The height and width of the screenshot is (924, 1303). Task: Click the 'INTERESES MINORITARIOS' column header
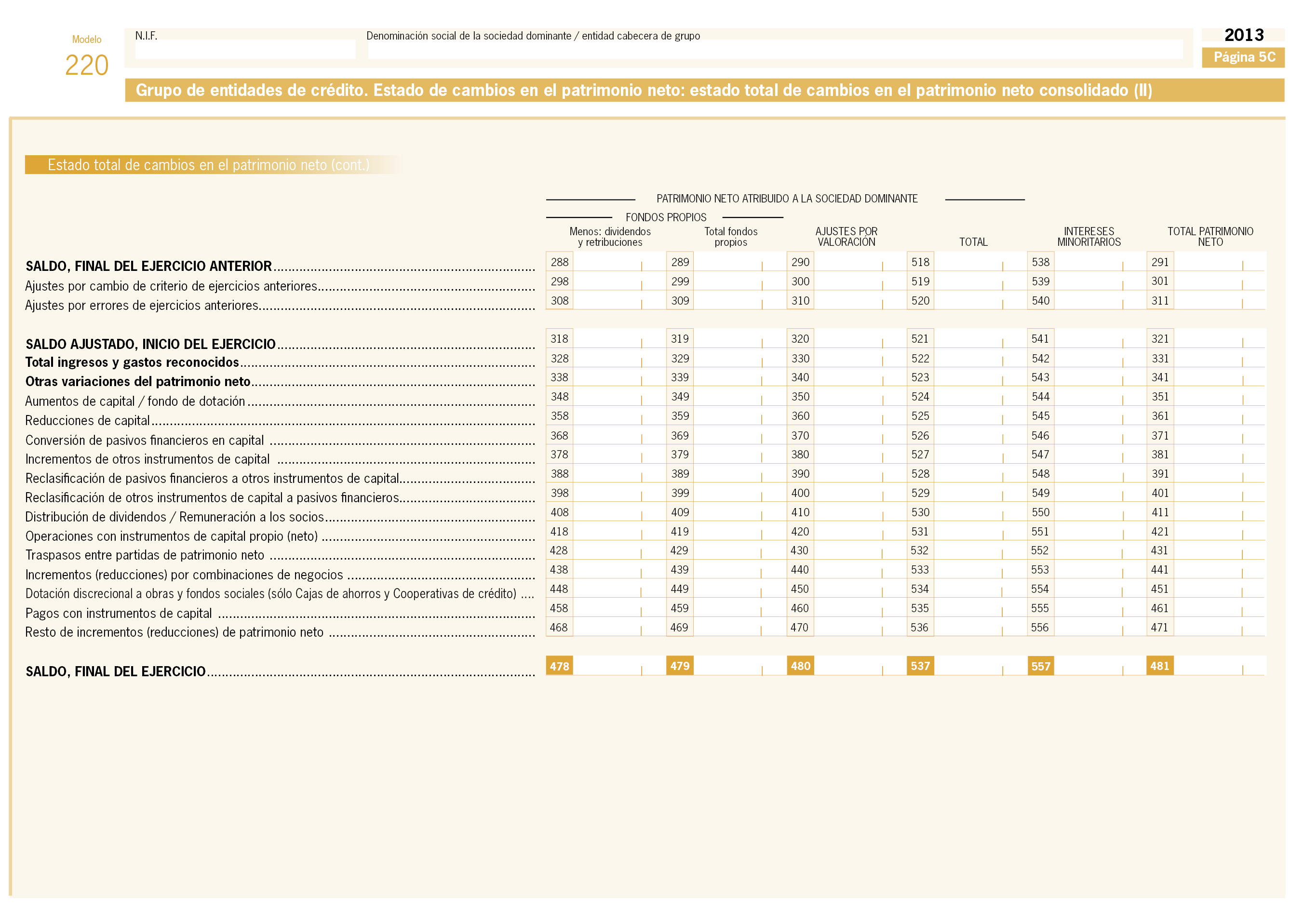(x=1088, y=237)
